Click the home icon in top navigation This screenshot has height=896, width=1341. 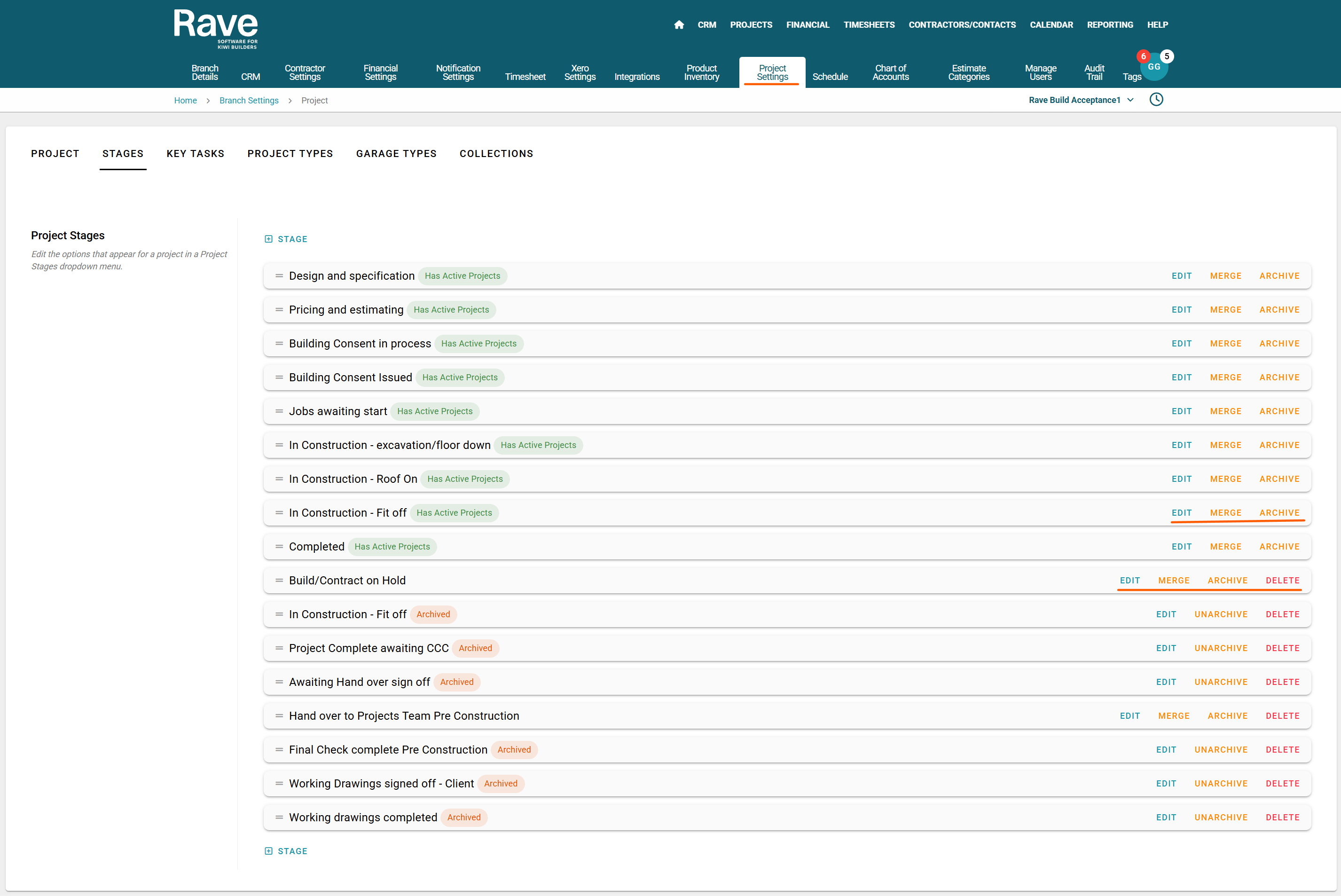click(679, 24)
